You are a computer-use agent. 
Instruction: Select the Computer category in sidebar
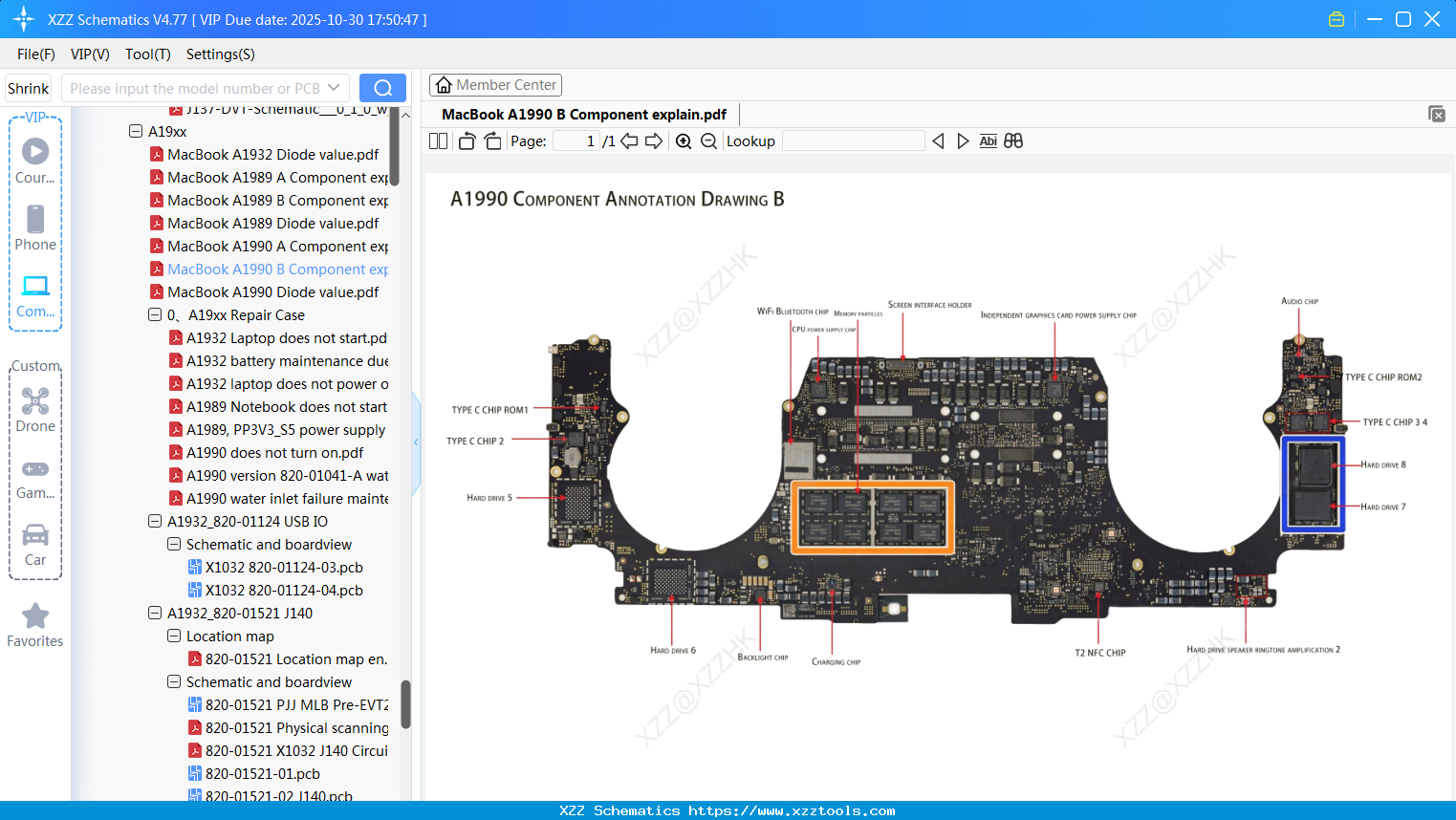[x=35, y=295]
